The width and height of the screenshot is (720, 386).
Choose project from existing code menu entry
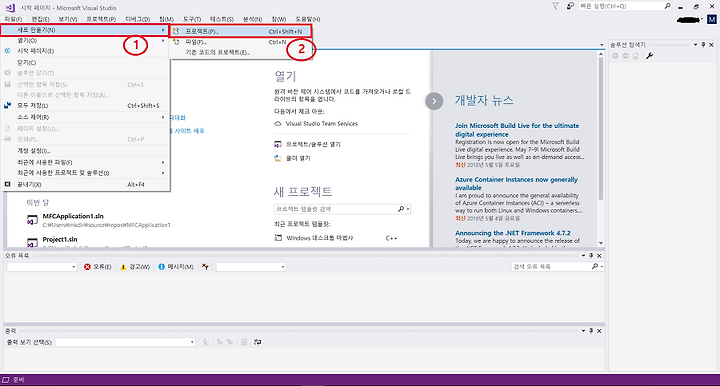[241, 52]
